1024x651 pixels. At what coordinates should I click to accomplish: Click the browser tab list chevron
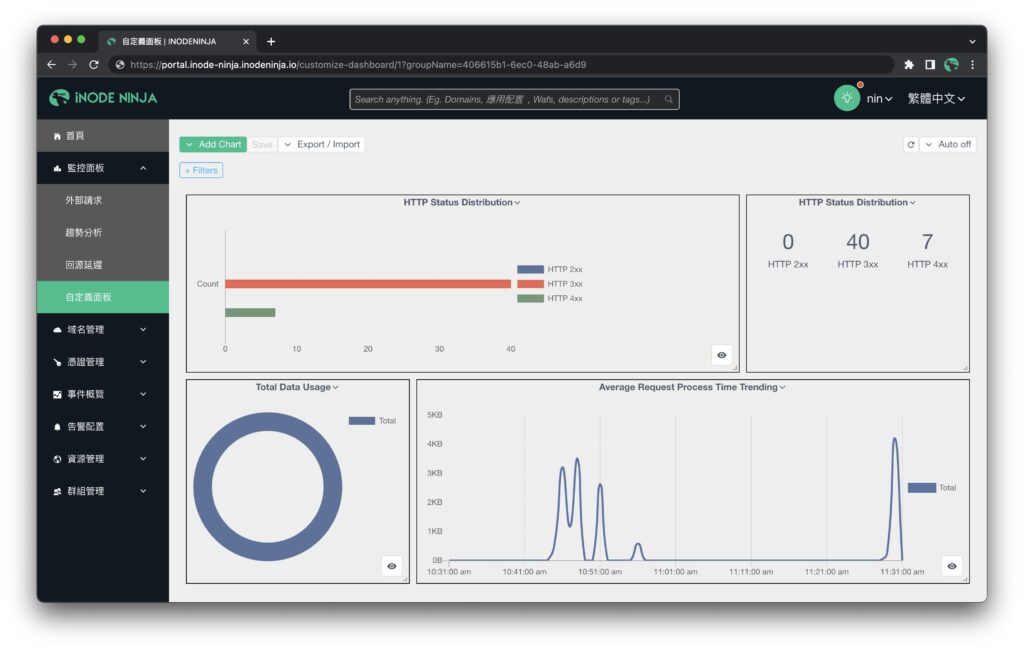[972, 41]
